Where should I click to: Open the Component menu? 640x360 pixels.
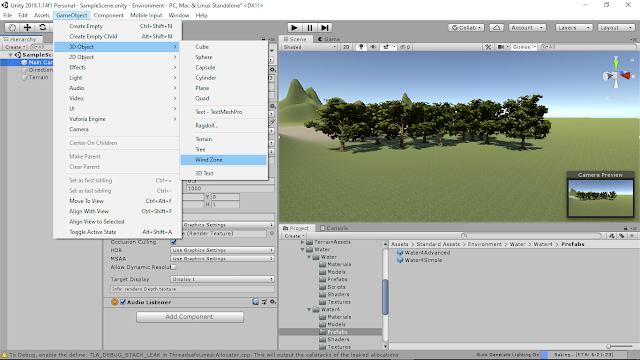[x=109, y=15]
